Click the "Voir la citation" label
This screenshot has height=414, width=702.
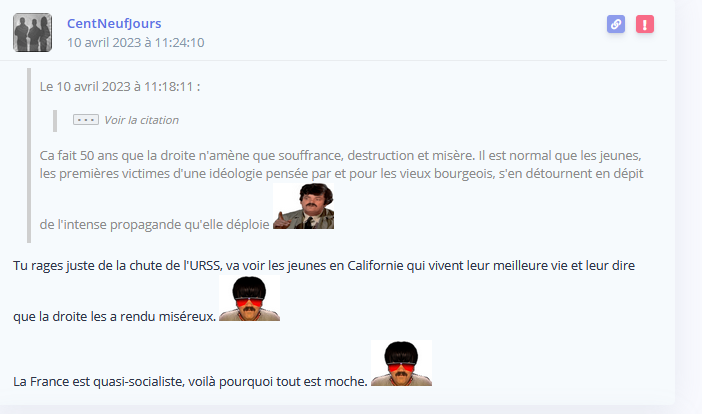(141, 120)
